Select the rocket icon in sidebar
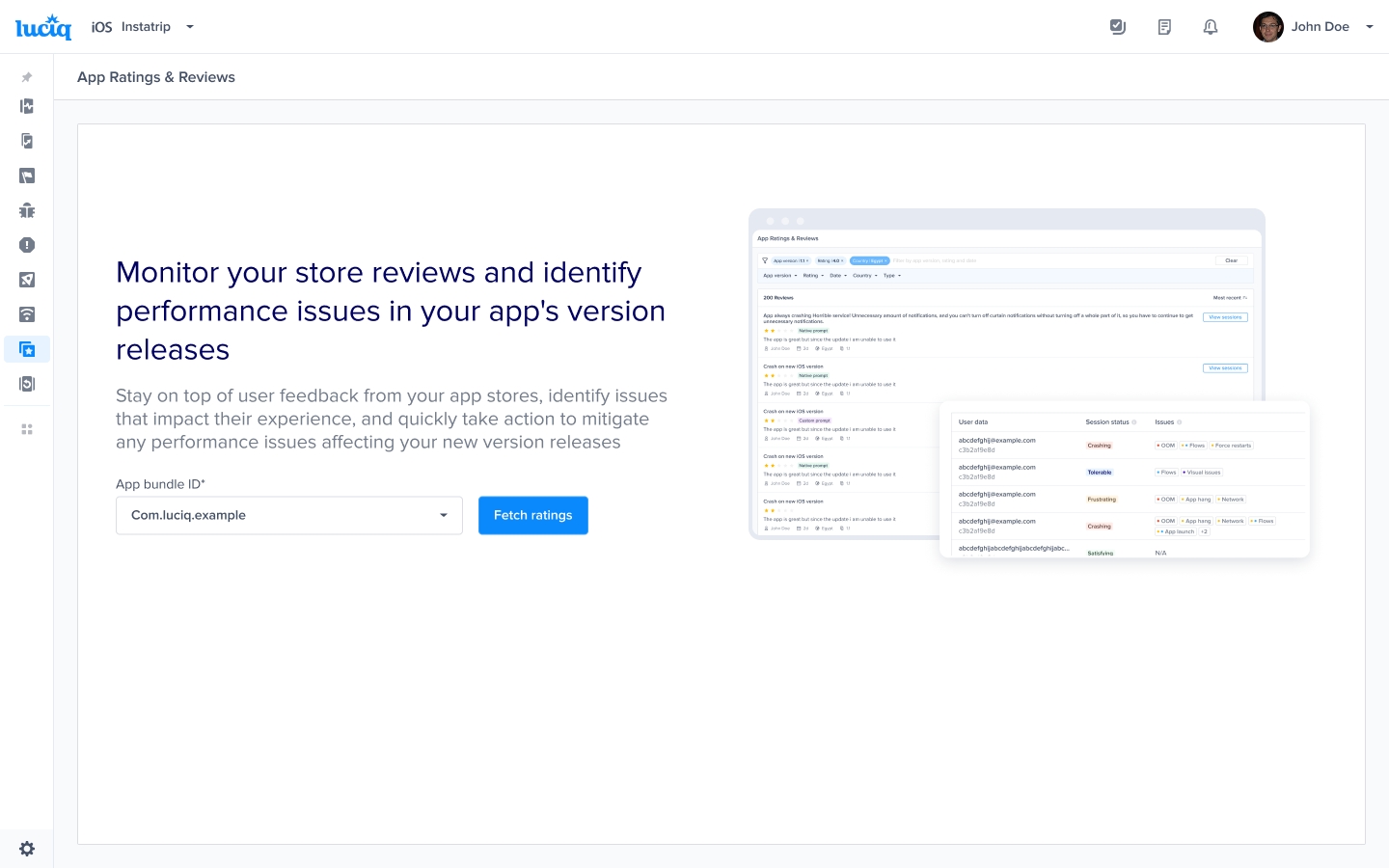1389x868 pixels. pos(27,280)
